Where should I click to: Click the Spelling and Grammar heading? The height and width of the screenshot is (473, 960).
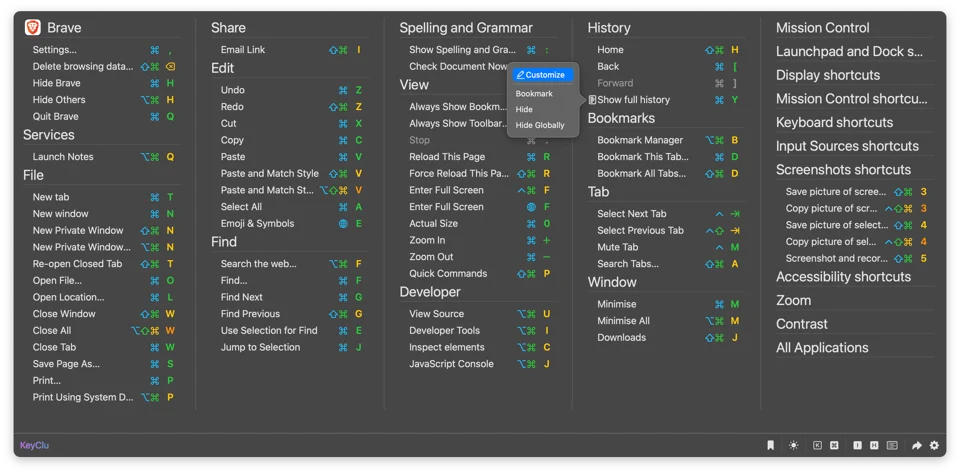[466, 28]
